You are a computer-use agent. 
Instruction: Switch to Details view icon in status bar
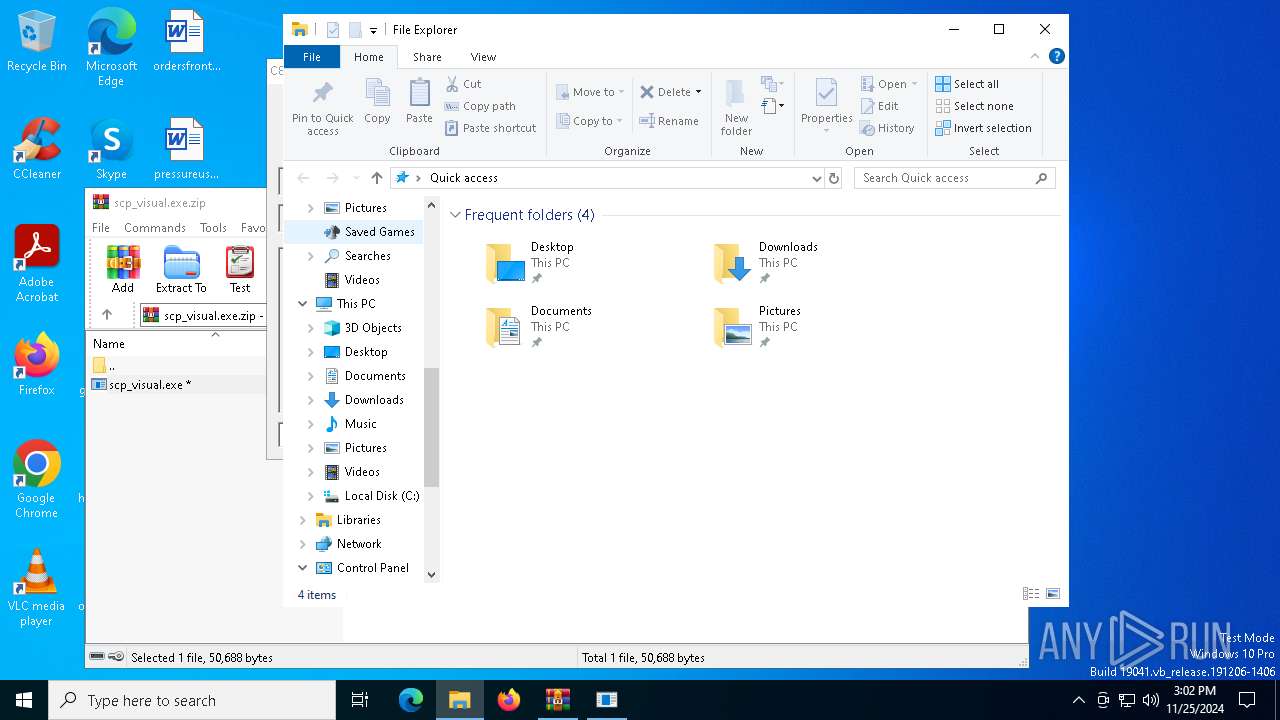[1031, 594]
